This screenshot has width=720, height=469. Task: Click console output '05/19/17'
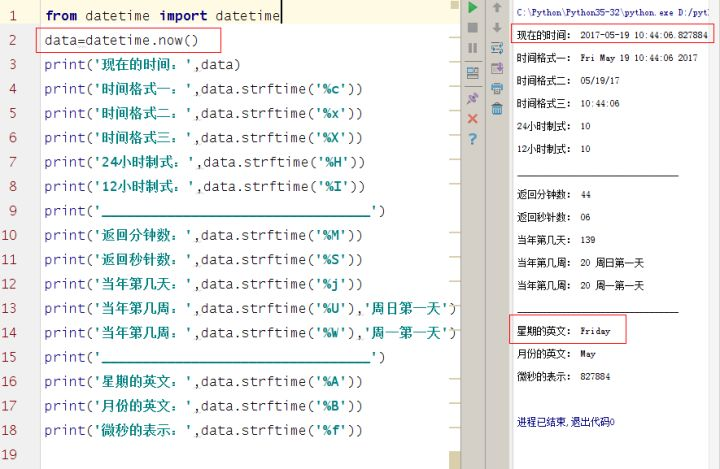[x=600, y=81]
